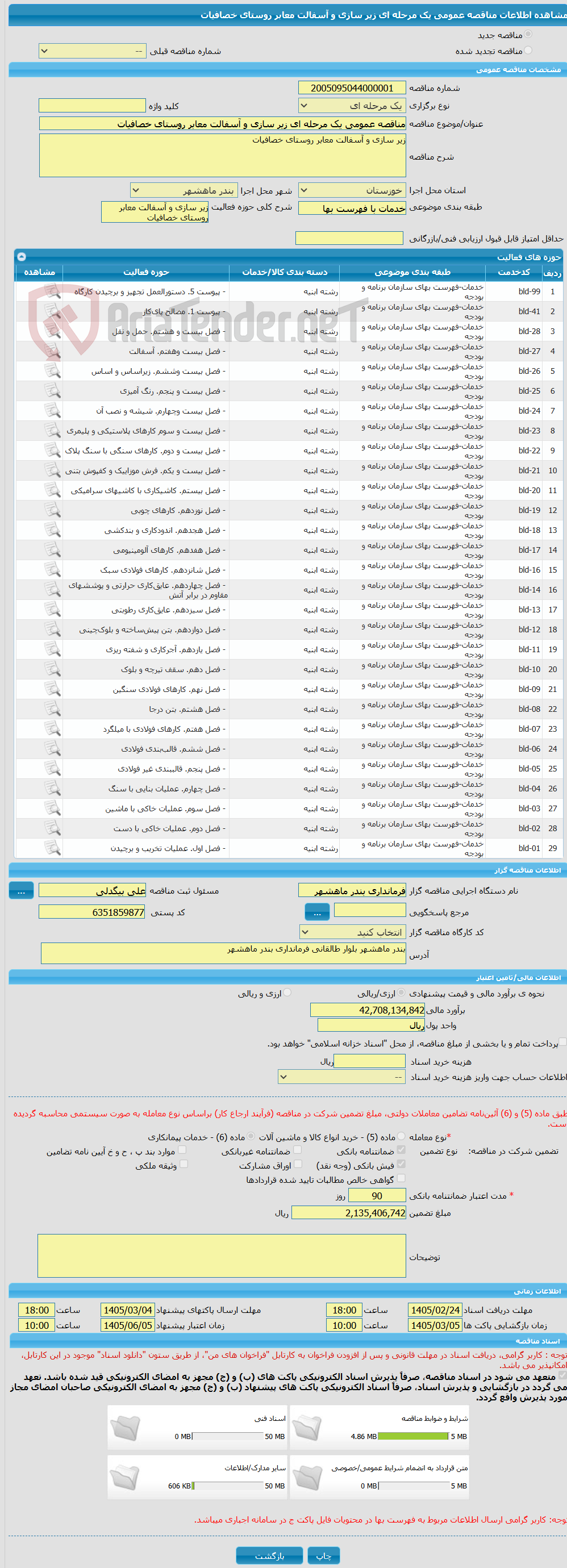Toggle ضمانتنامه بانکی checkbox
The height and width of the screenshot is (1568, 567).
[x=401, y=1150]
